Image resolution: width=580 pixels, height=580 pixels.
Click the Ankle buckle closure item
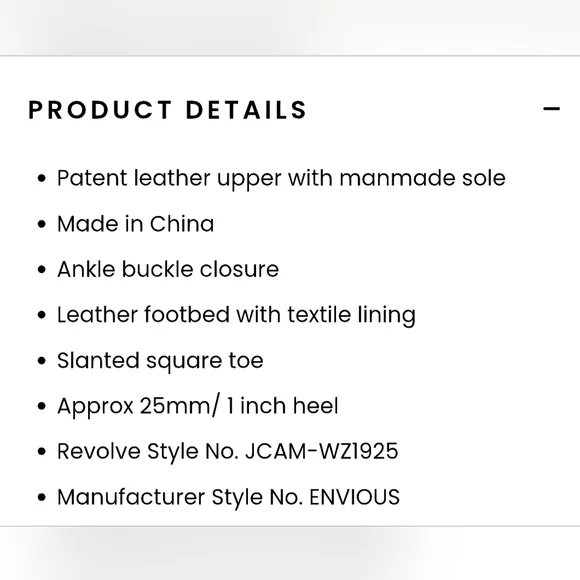[168, 269]
